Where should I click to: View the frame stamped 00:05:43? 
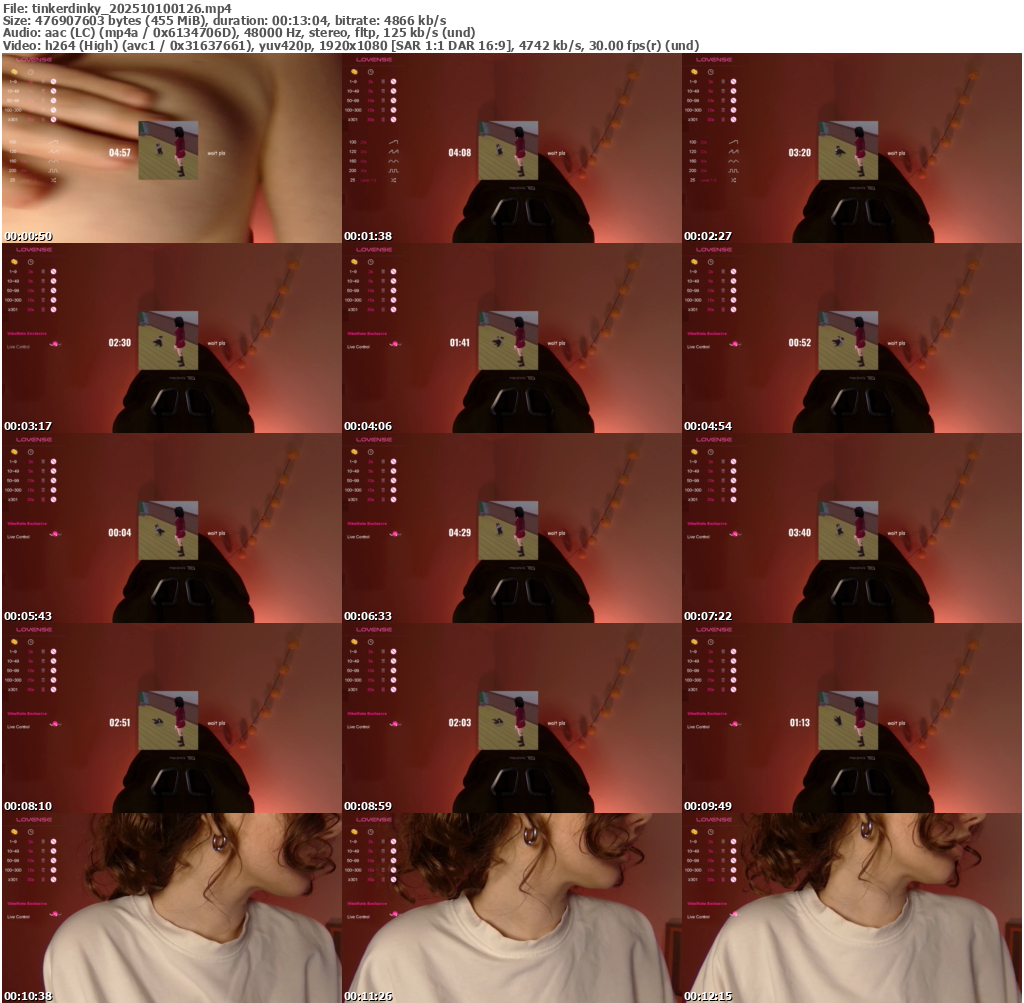(172, 528)
